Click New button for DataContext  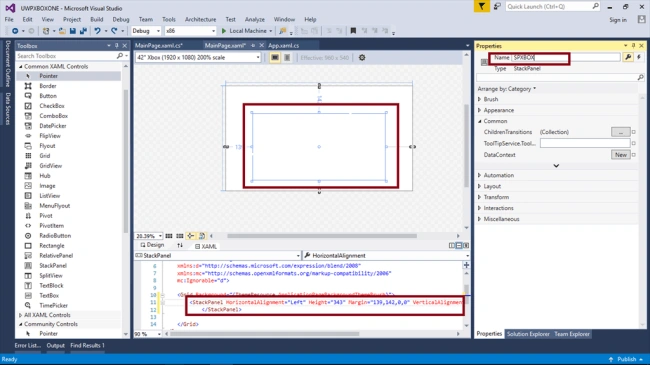point(621,155)
